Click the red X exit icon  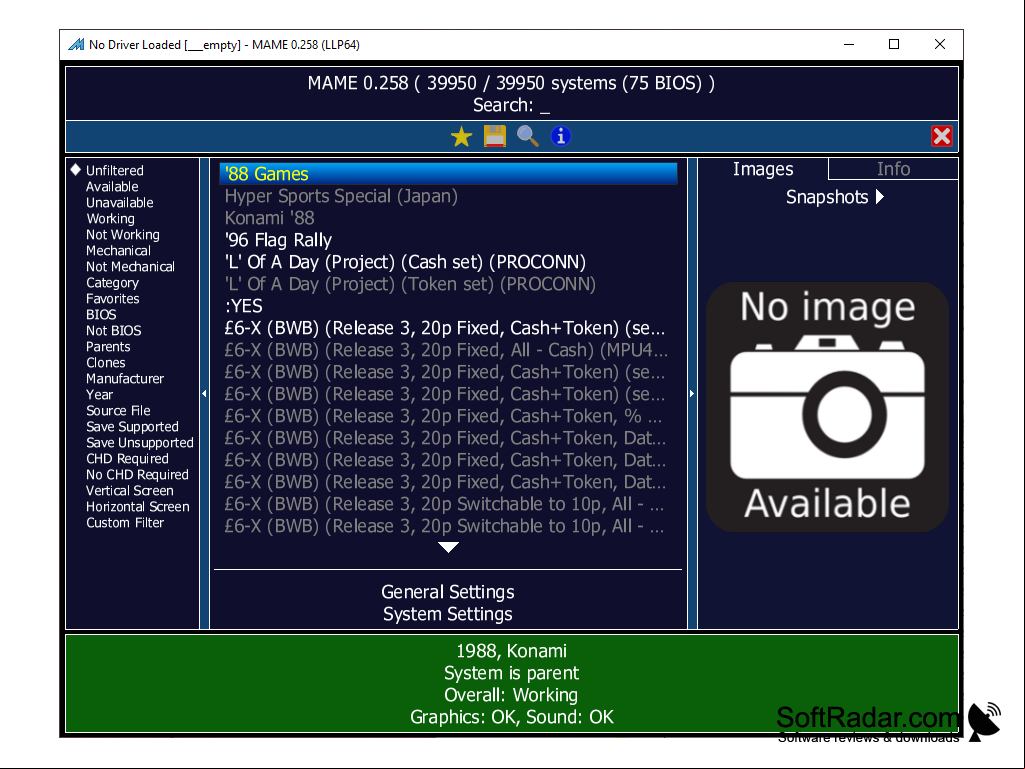[x=941, y=136]
